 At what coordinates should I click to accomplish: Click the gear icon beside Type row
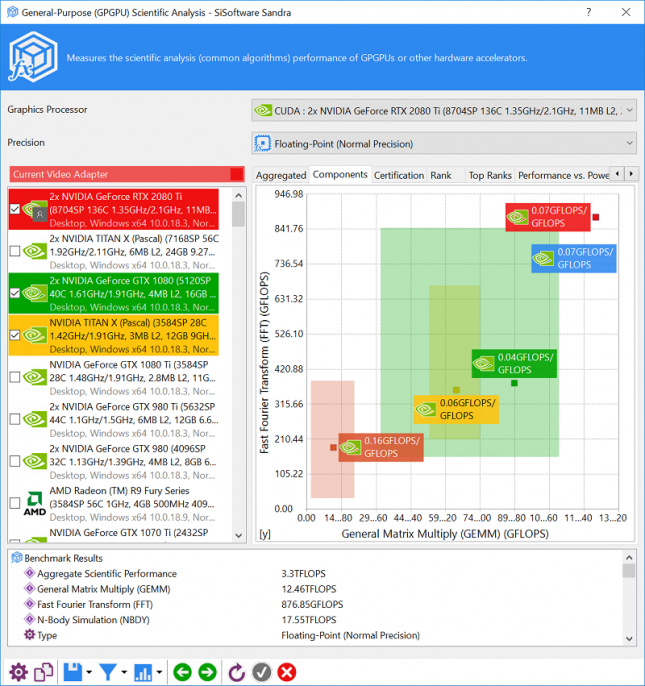click(x=29, y=634)
